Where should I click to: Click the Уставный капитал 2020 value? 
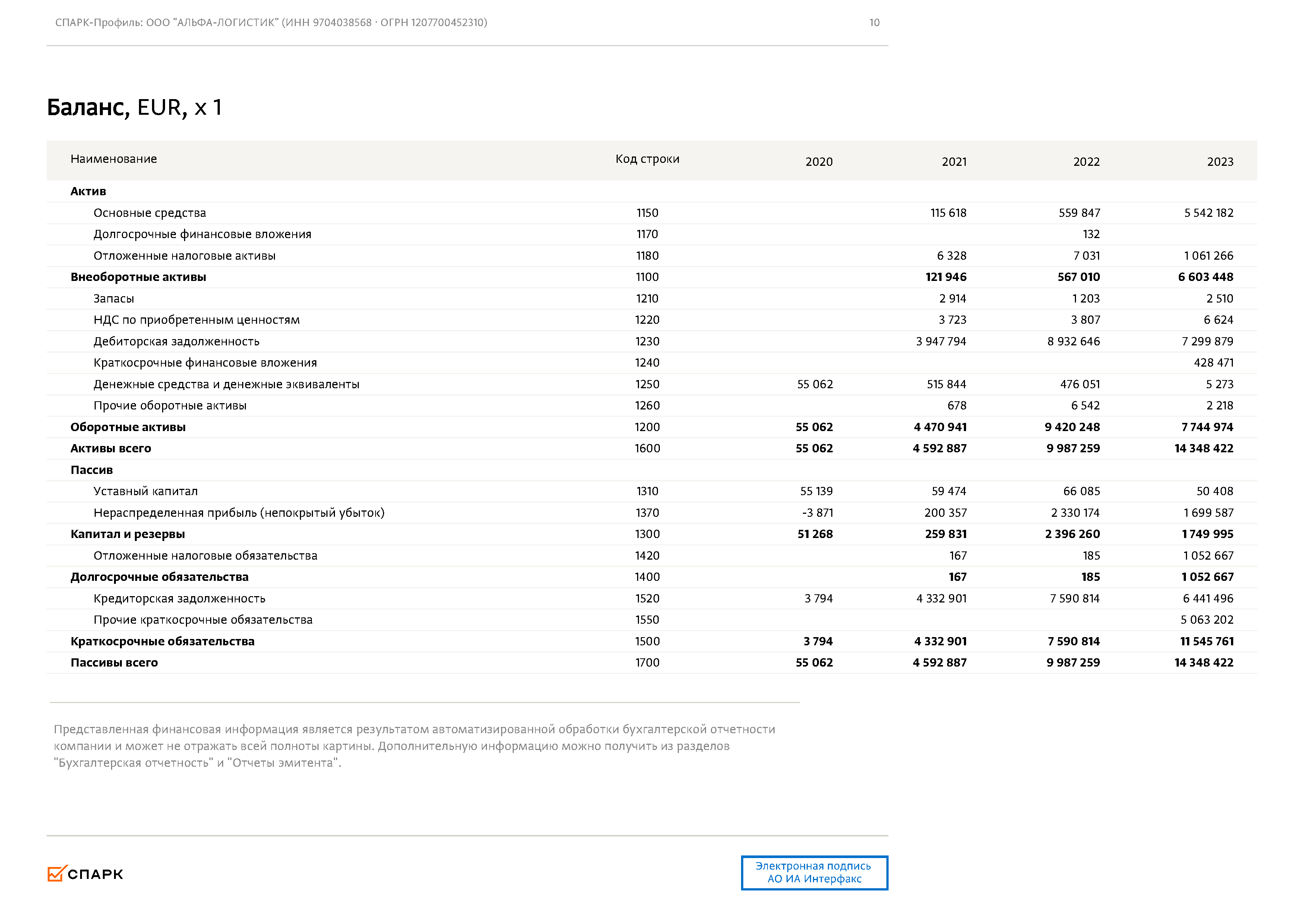coord(816,491)
